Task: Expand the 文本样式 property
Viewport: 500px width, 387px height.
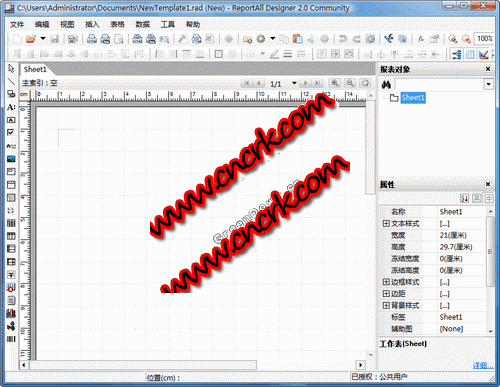Action: [386, 223]
